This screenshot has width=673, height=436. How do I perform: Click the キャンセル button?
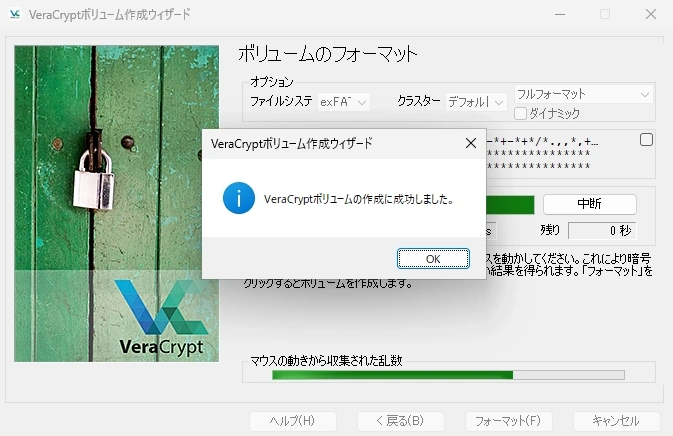pos(616,421)
